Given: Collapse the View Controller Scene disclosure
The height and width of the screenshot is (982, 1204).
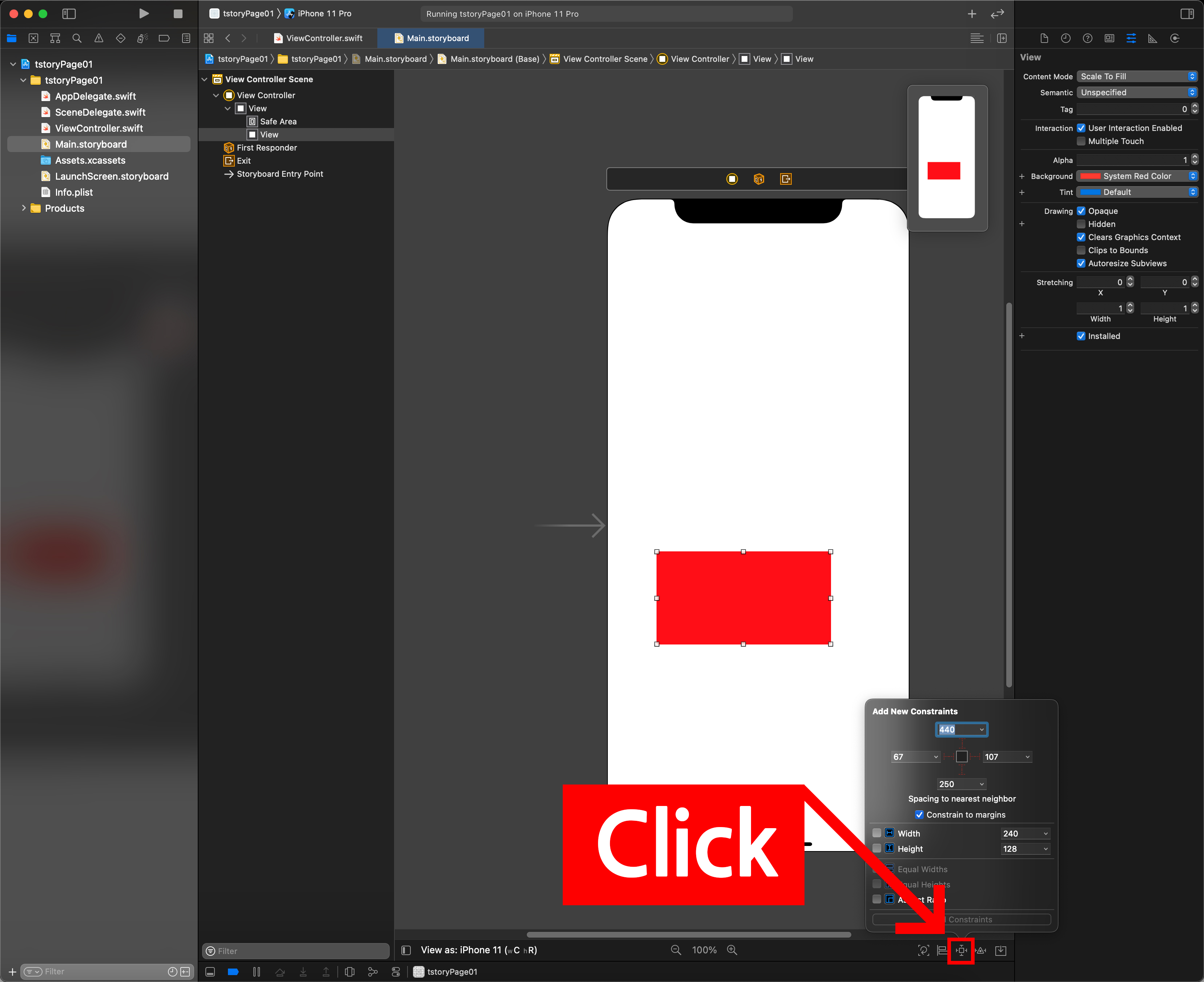Looking at the screenshot, I should click(x=205, y=79).
